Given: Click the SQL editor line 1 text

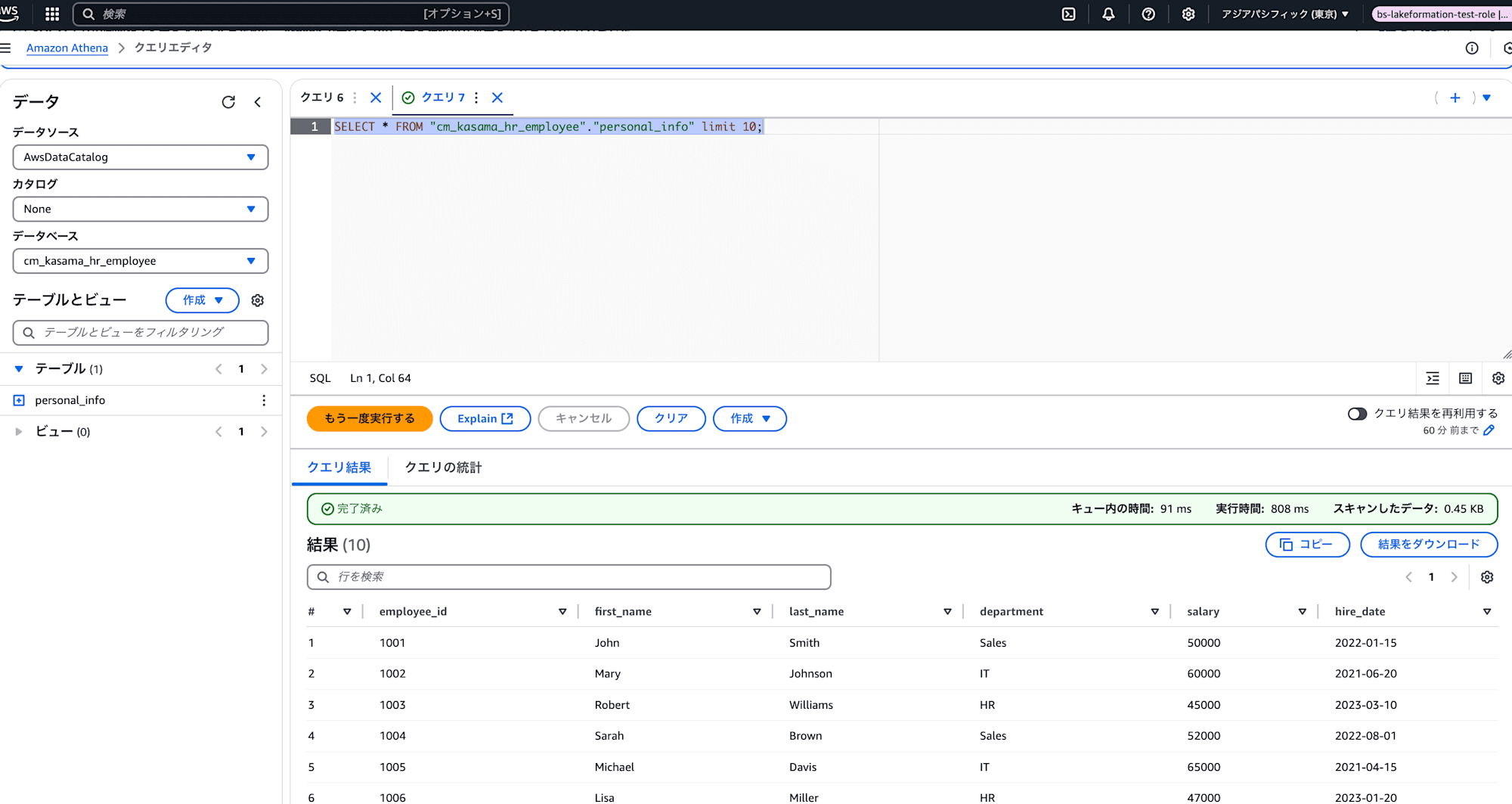Looking at the screenshot, I should point(549,126).
